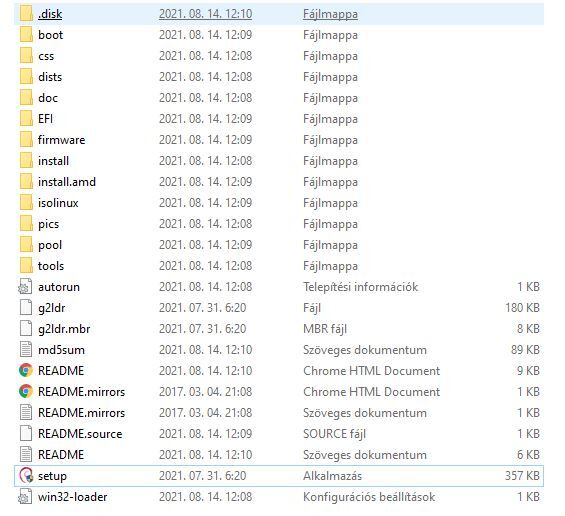Click date of the .disk folder
Viewport: 565px width, 516px height.
coord(205,14)
